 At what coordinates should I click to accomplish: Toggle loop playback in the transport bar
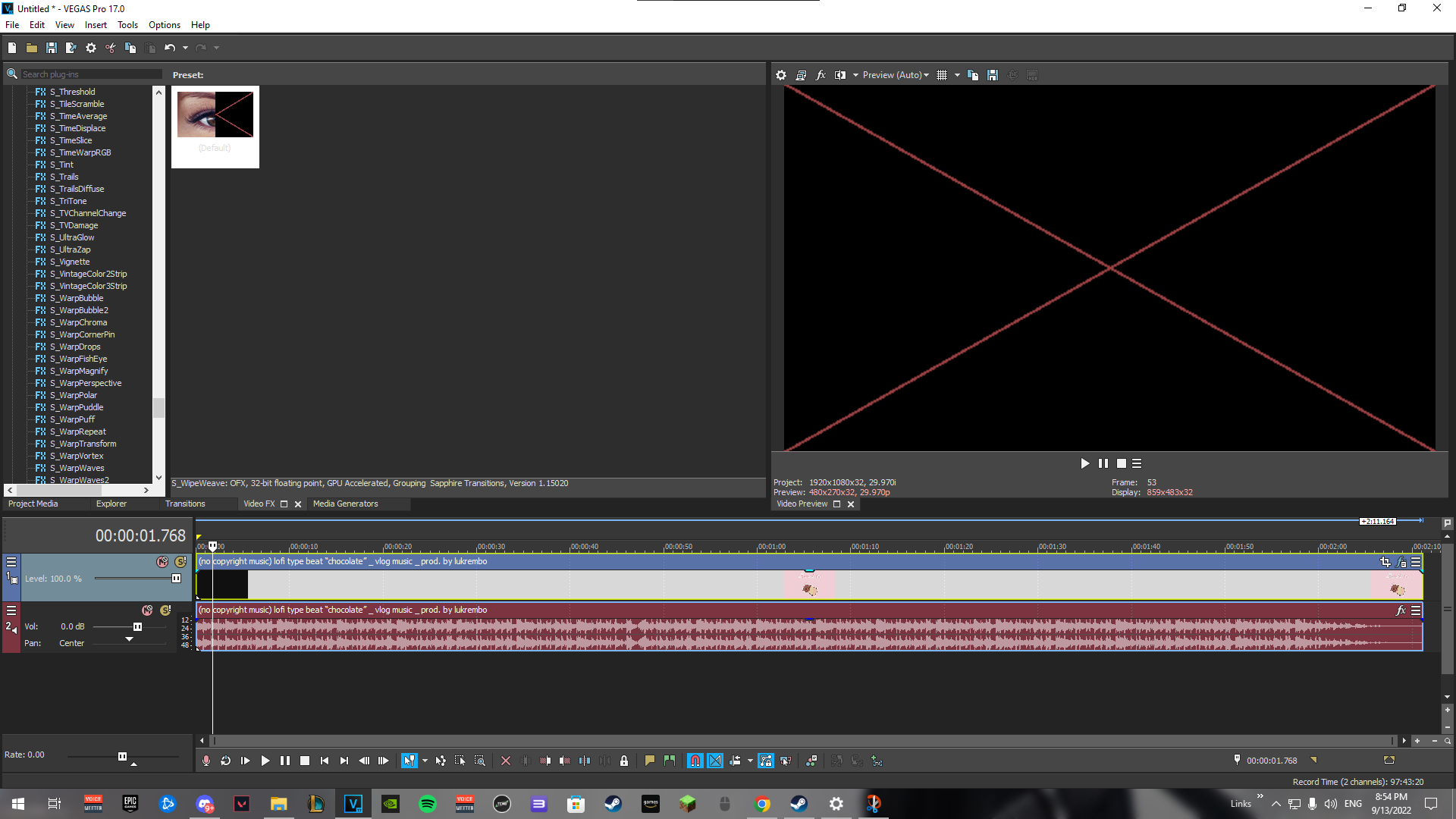[226, 761]
